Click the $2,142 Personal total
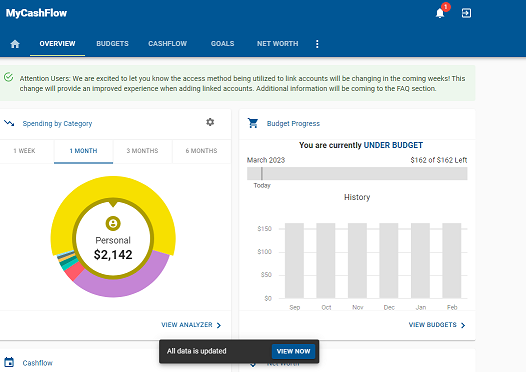The height and width of the screenshot is (372, 526). [113, 255]
